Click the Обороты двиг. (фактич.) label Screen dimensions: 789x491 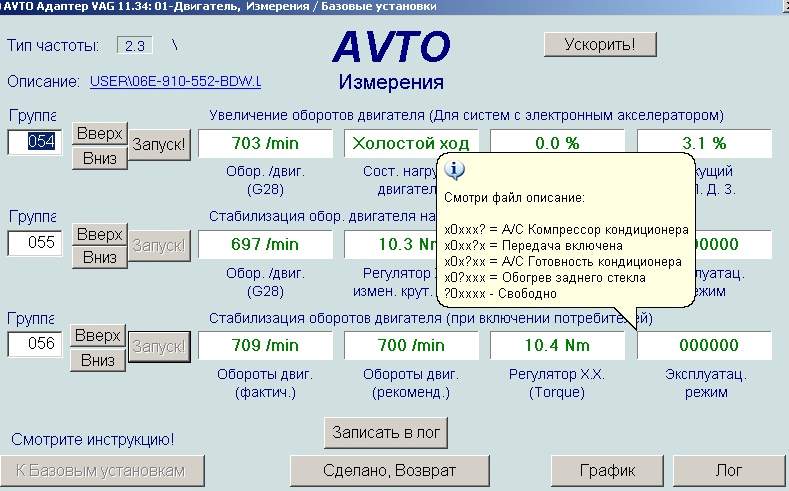(x=265, y=383)
